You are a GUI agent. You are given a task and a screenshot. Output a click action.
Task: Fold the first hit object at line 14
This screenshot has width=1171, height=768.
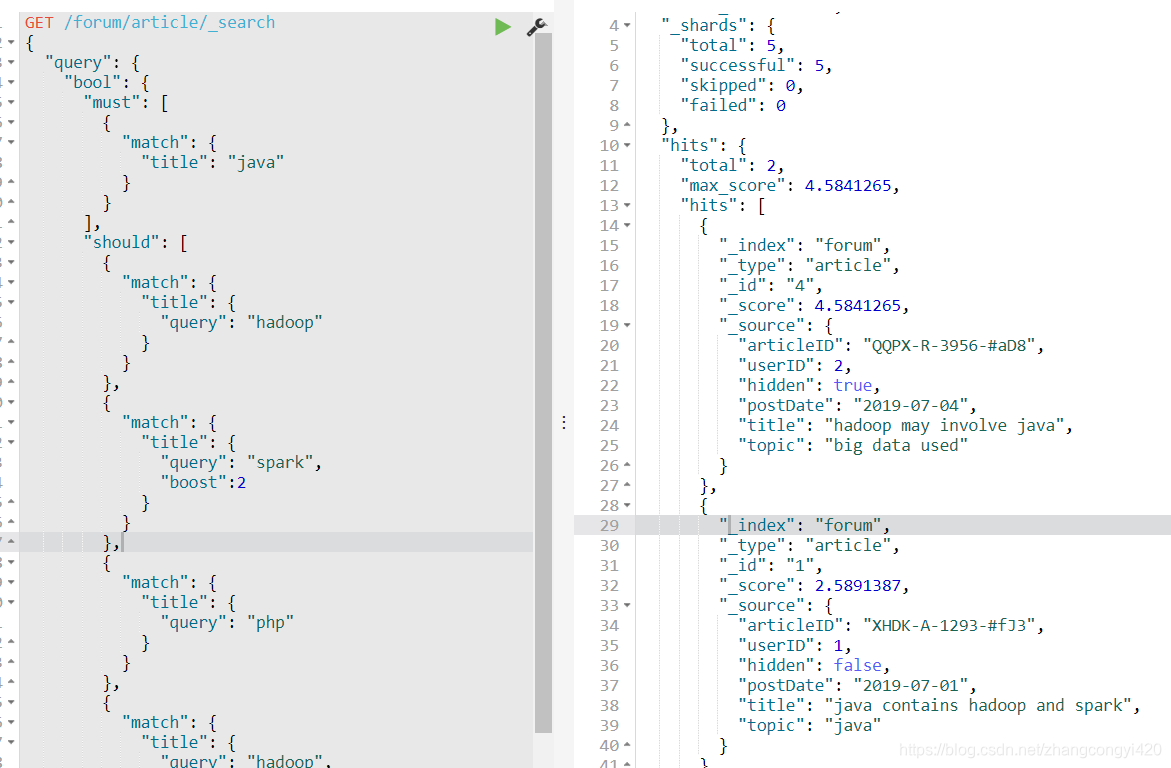pos(629,225)
